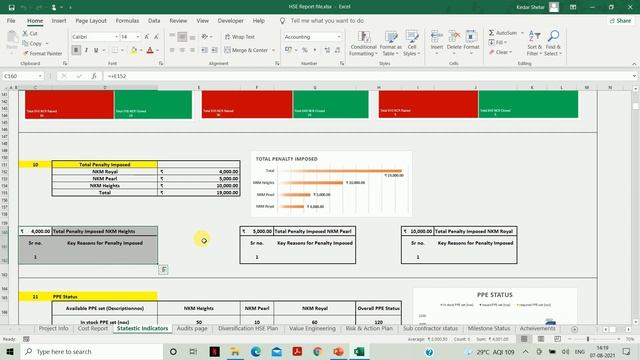Set Middle Align for the cell

coord(182,37)
